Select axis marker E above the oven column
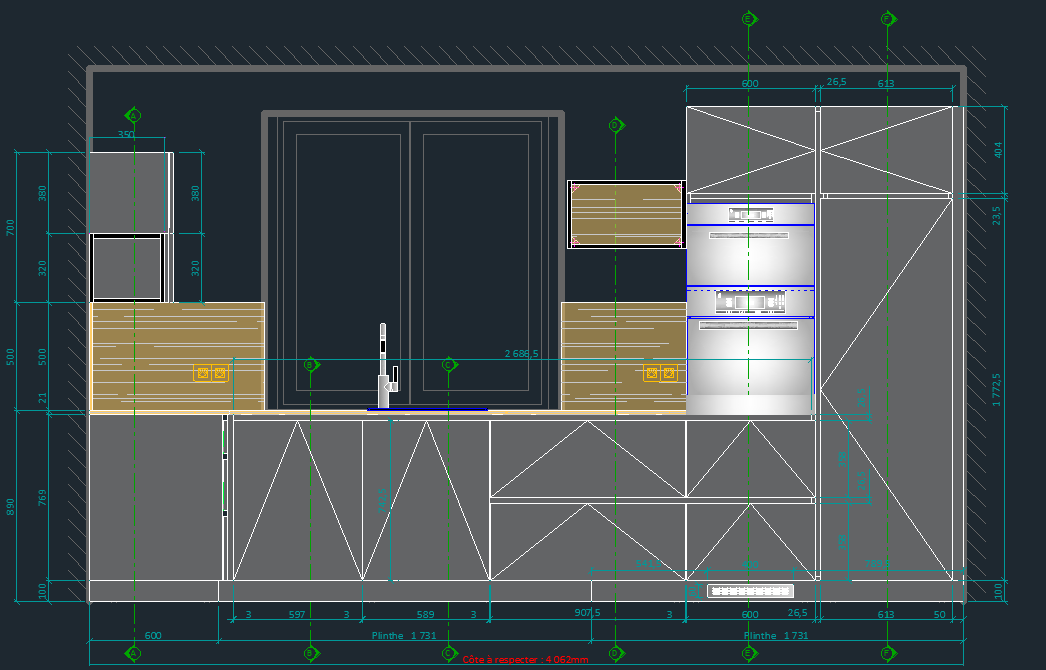Viewport: 1046px width, 670px height. click(x=748, y=19)
